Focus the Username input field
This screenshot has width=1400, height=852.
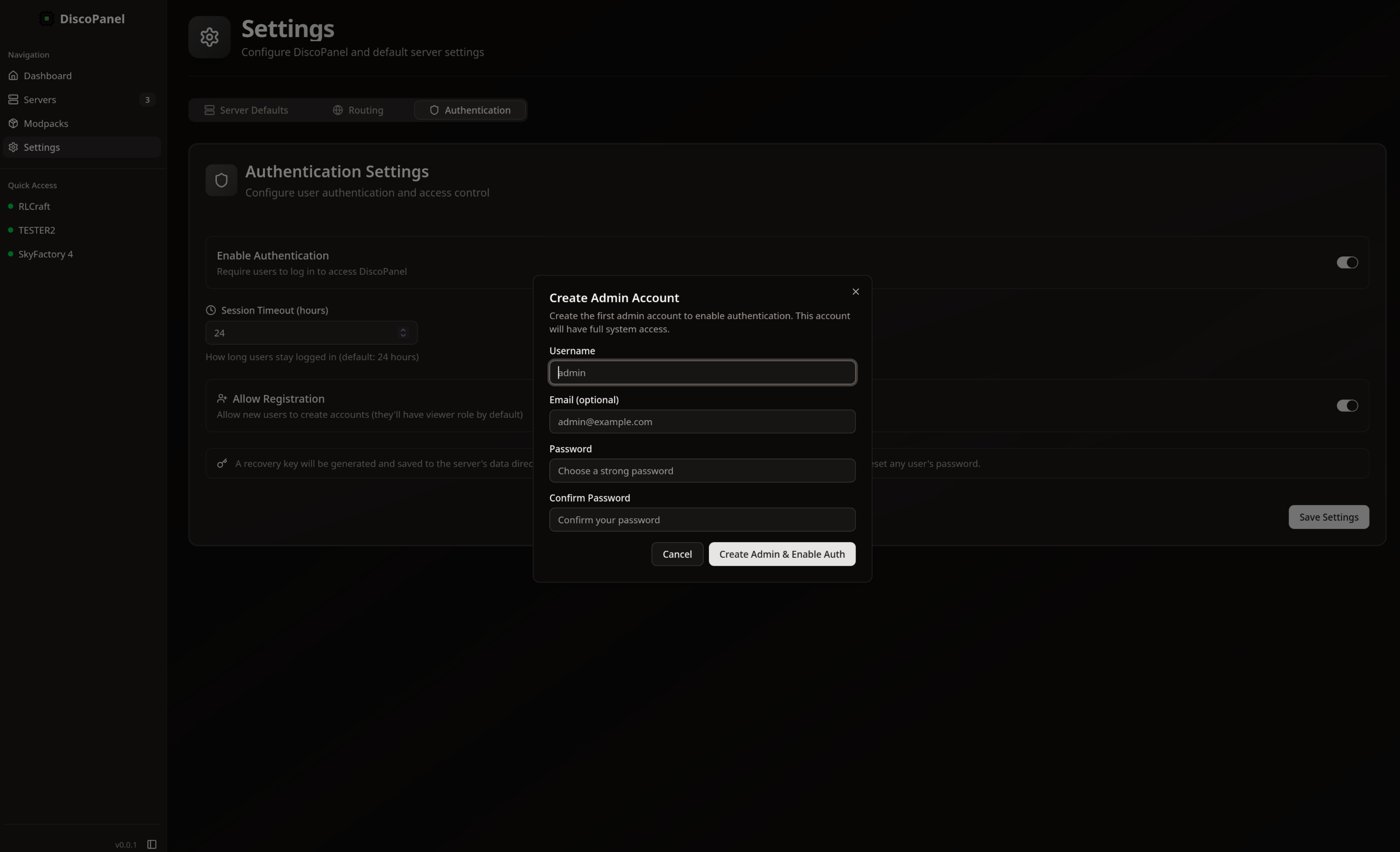click(702, 373)
